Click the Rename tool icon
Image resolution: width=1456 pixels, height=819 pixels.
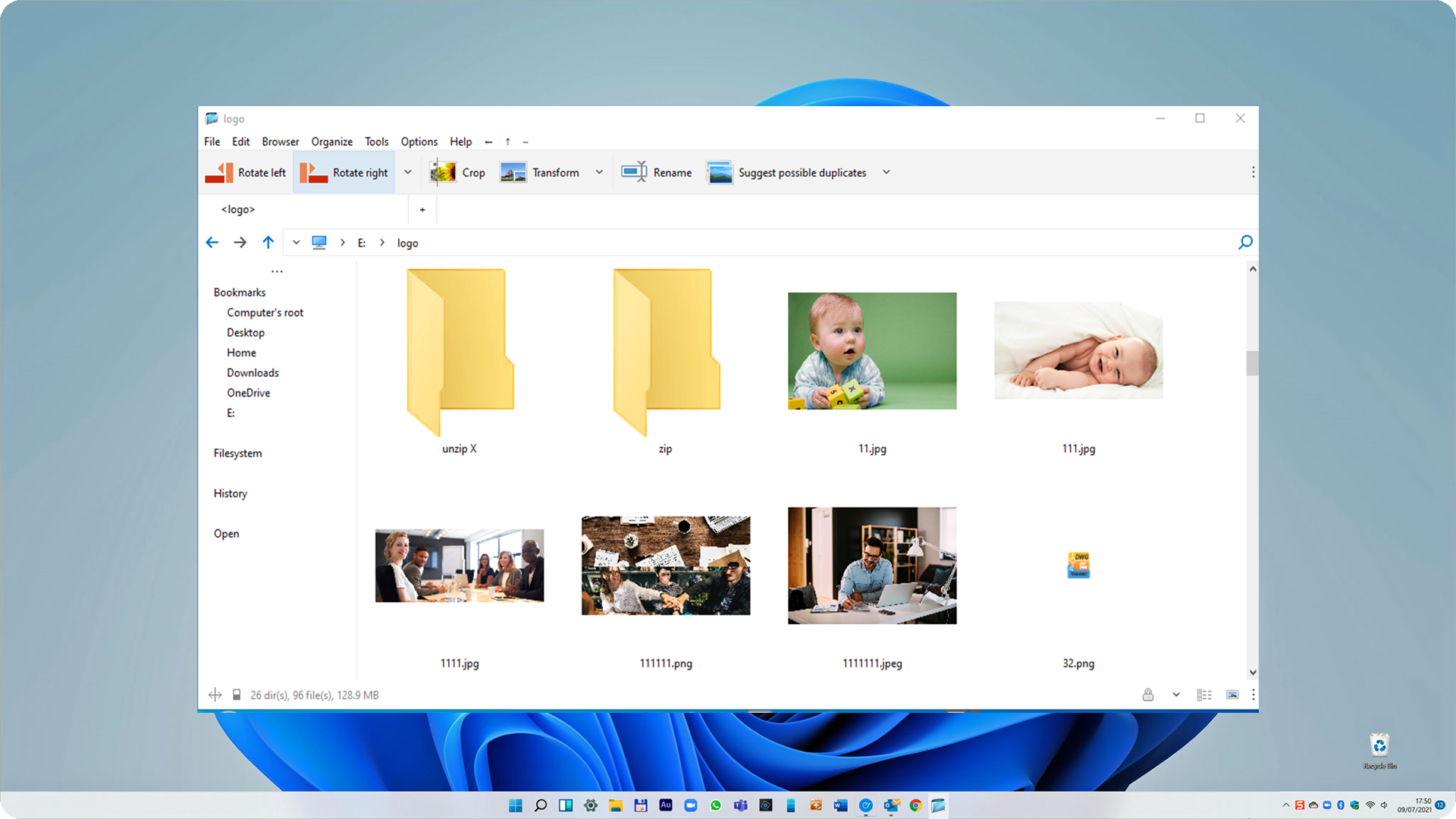click(634, 173)
